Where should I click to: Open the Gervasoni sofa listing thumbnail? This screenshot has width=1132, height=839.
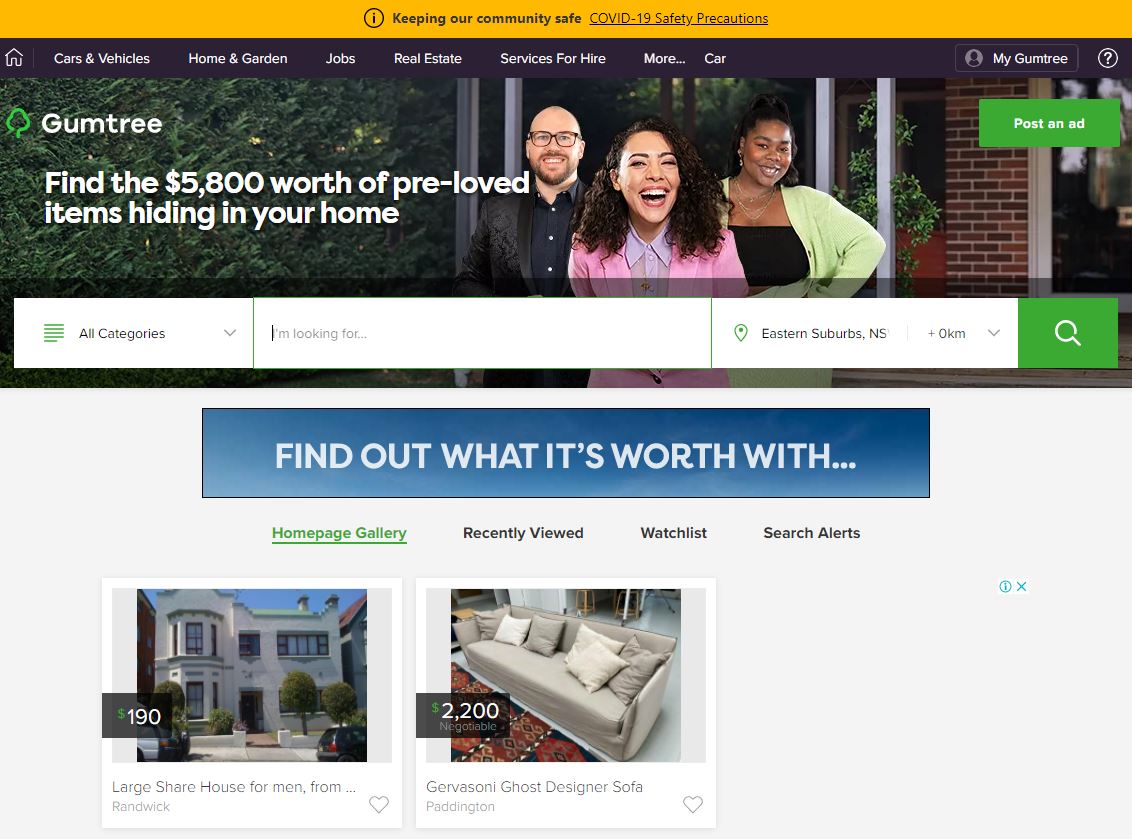click(566, 675)
